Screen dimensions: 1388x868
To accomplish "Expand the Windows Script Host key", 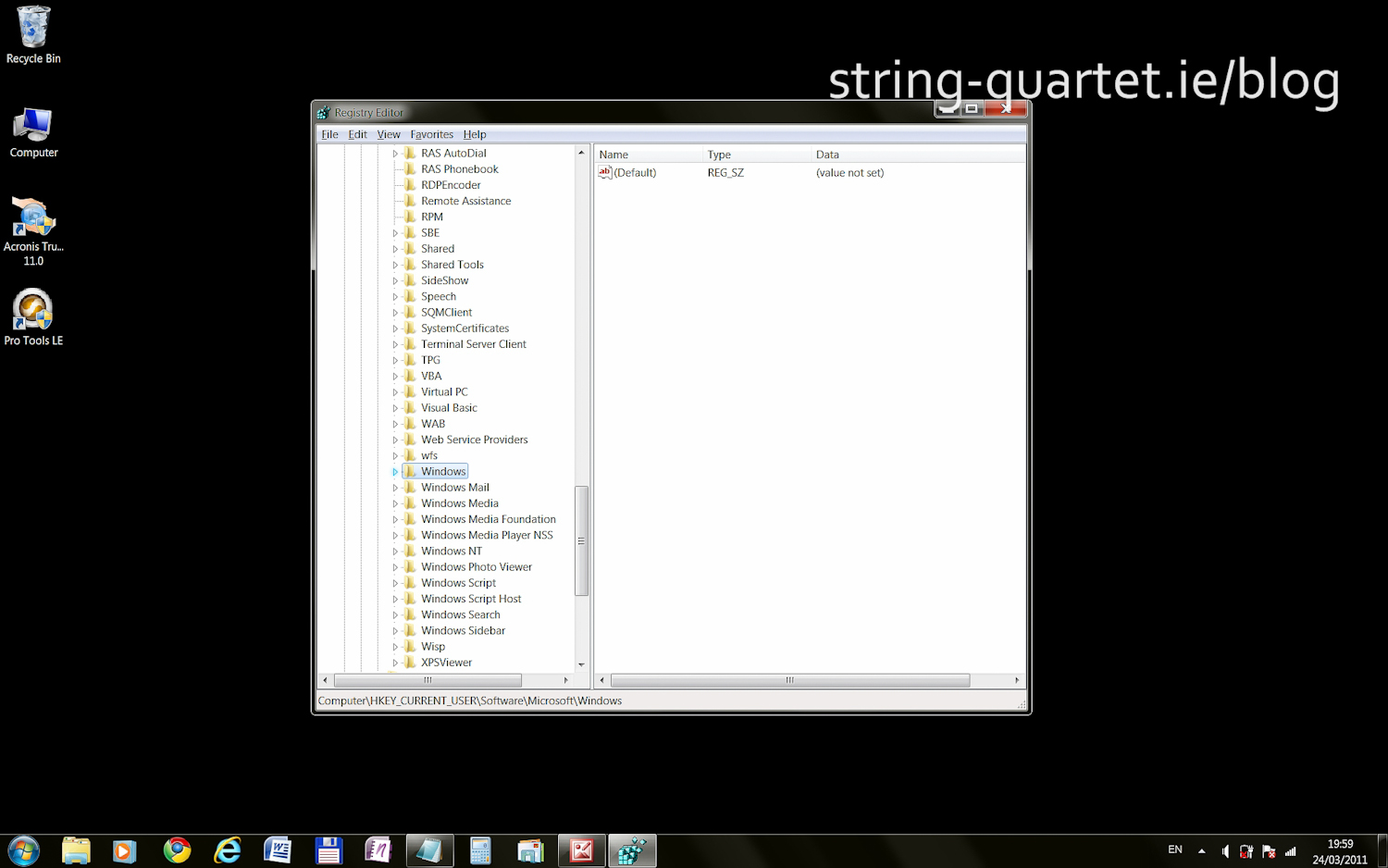I will (395, 599).
